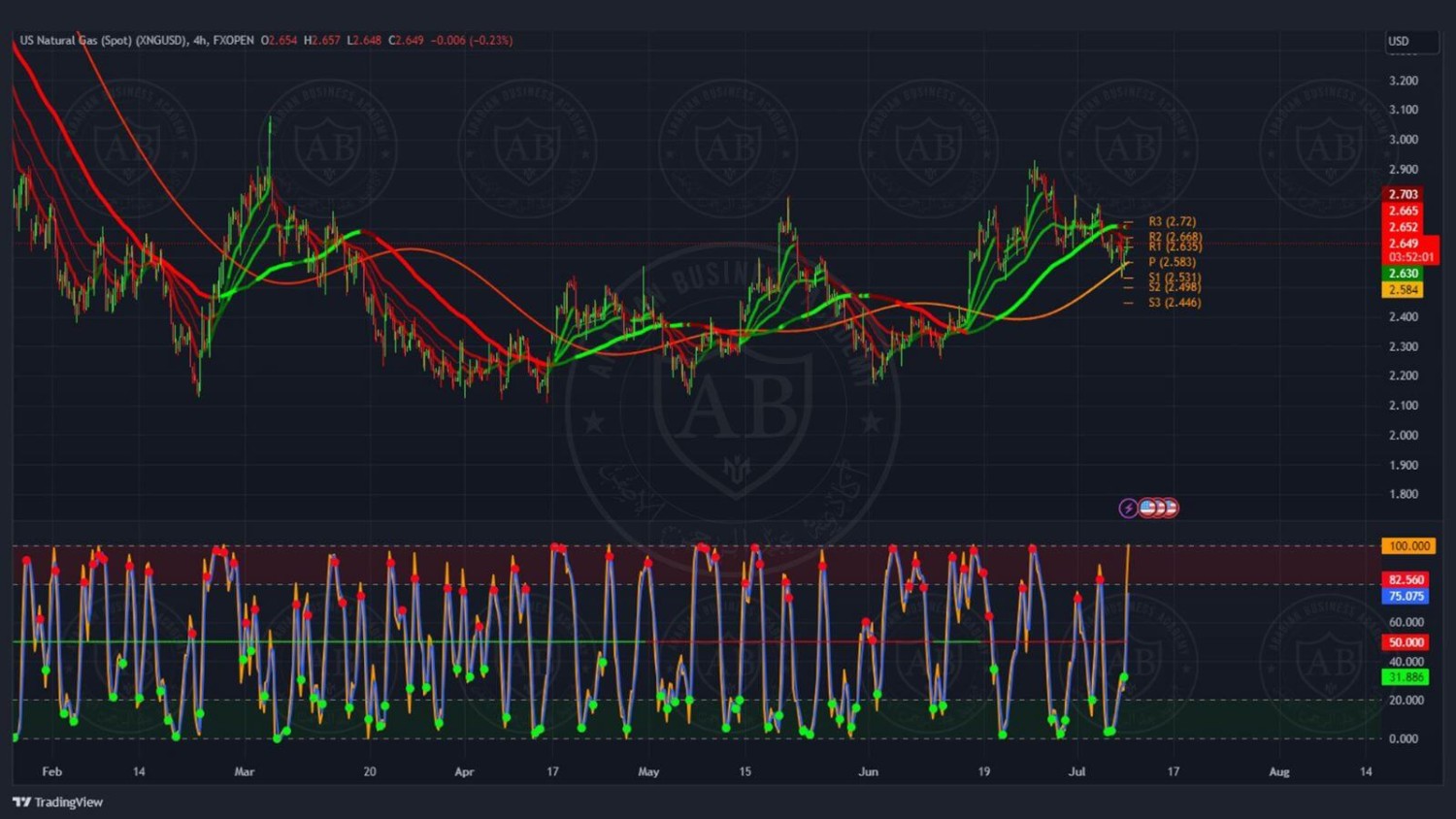Click the orange 2.584 price label

point(1403,290)
